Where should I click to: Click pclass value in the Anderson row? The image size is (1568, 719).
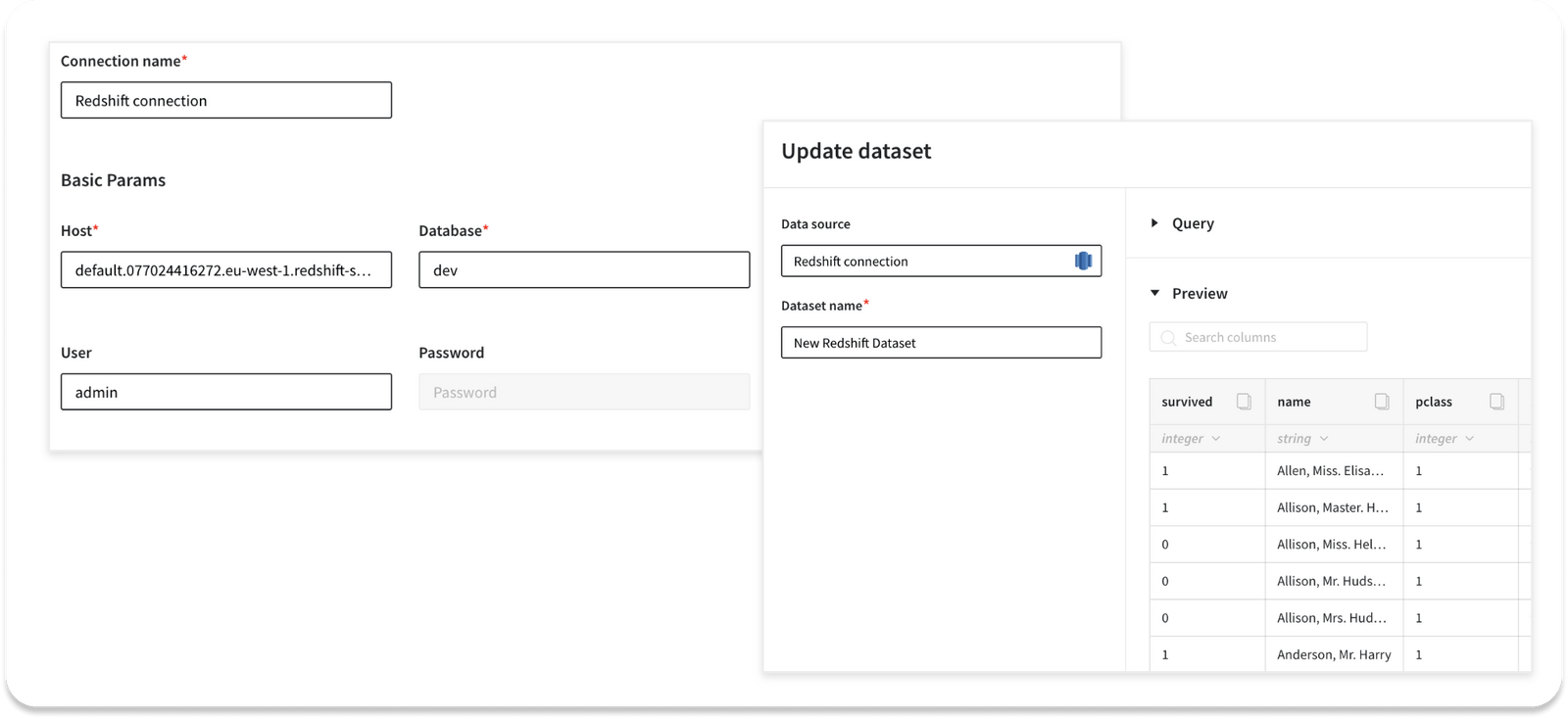coord(1460,654)
